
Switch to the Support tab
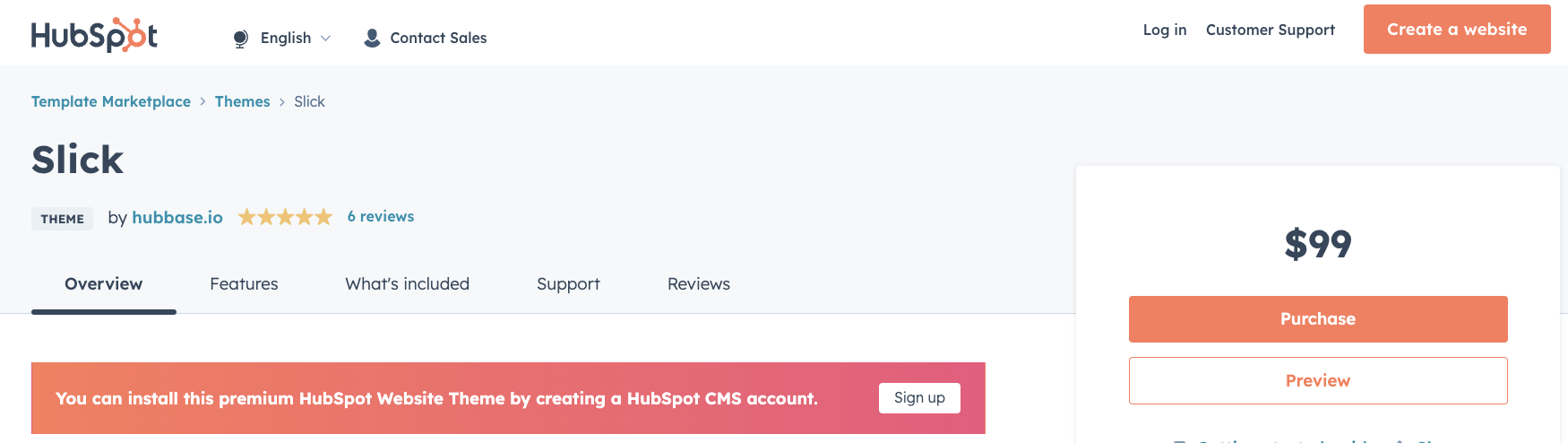568,283
